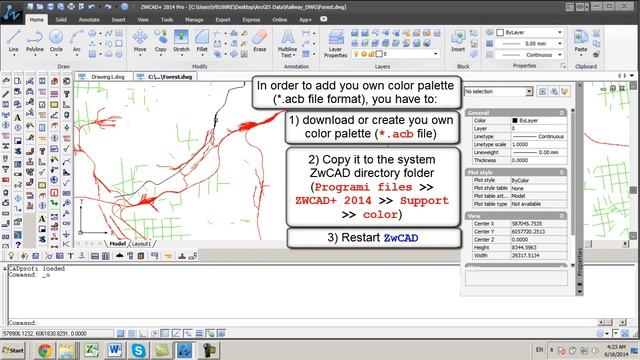The height and width of the screenshot is (360, 640).
Task: Open the No selection dropdown
Action: [529, 91]
